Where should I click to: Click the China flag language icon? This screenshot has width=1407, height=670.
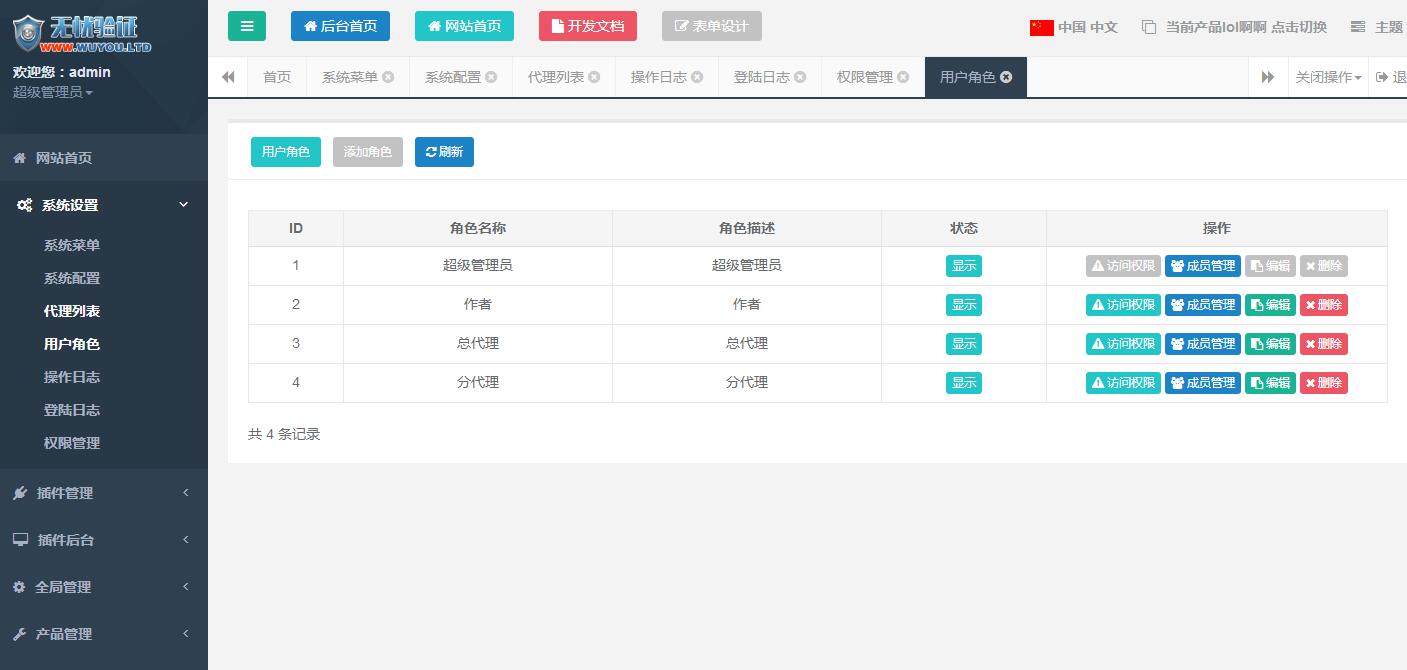click(1041, 27)
